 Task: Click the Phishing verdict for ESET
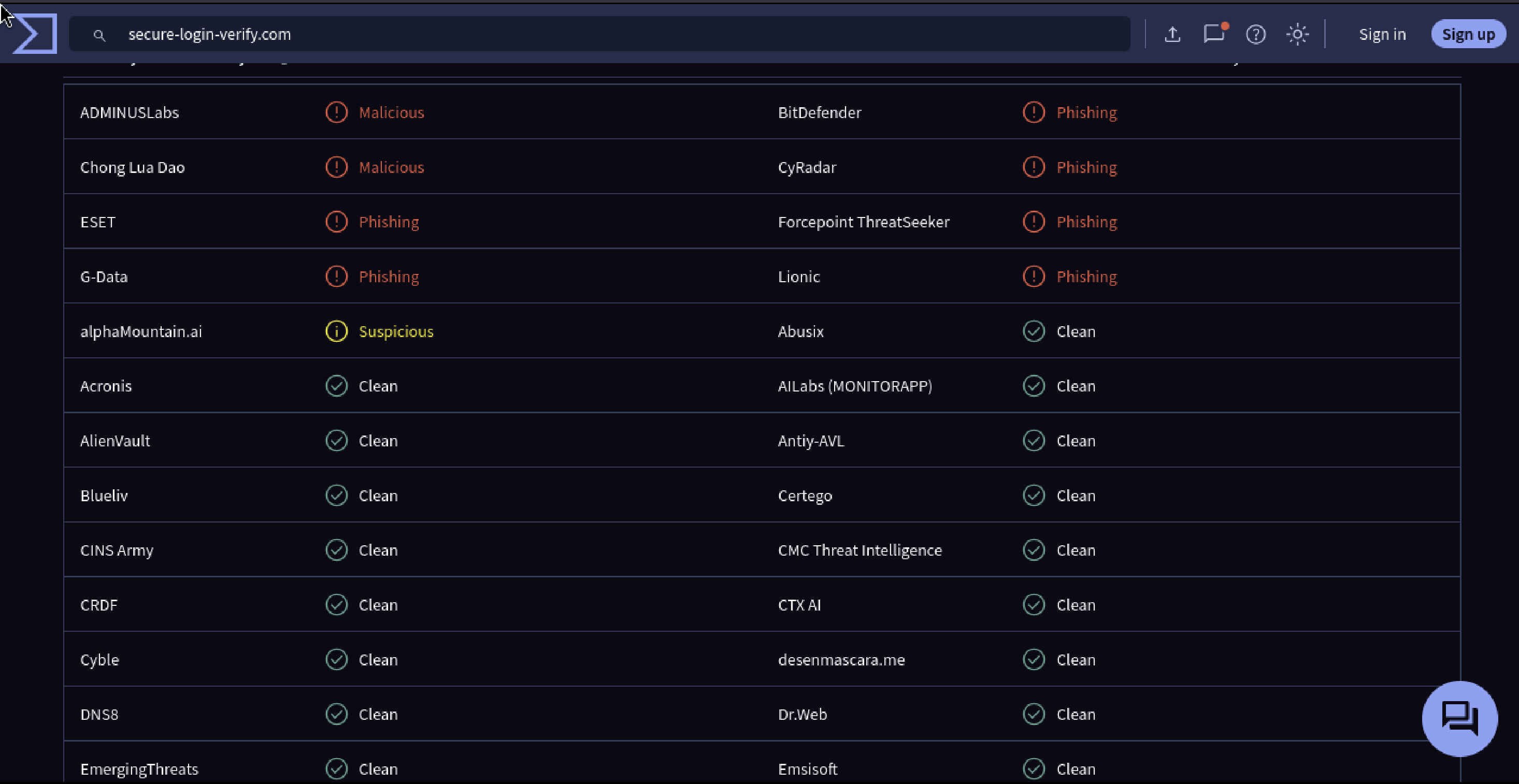[389, 222]
